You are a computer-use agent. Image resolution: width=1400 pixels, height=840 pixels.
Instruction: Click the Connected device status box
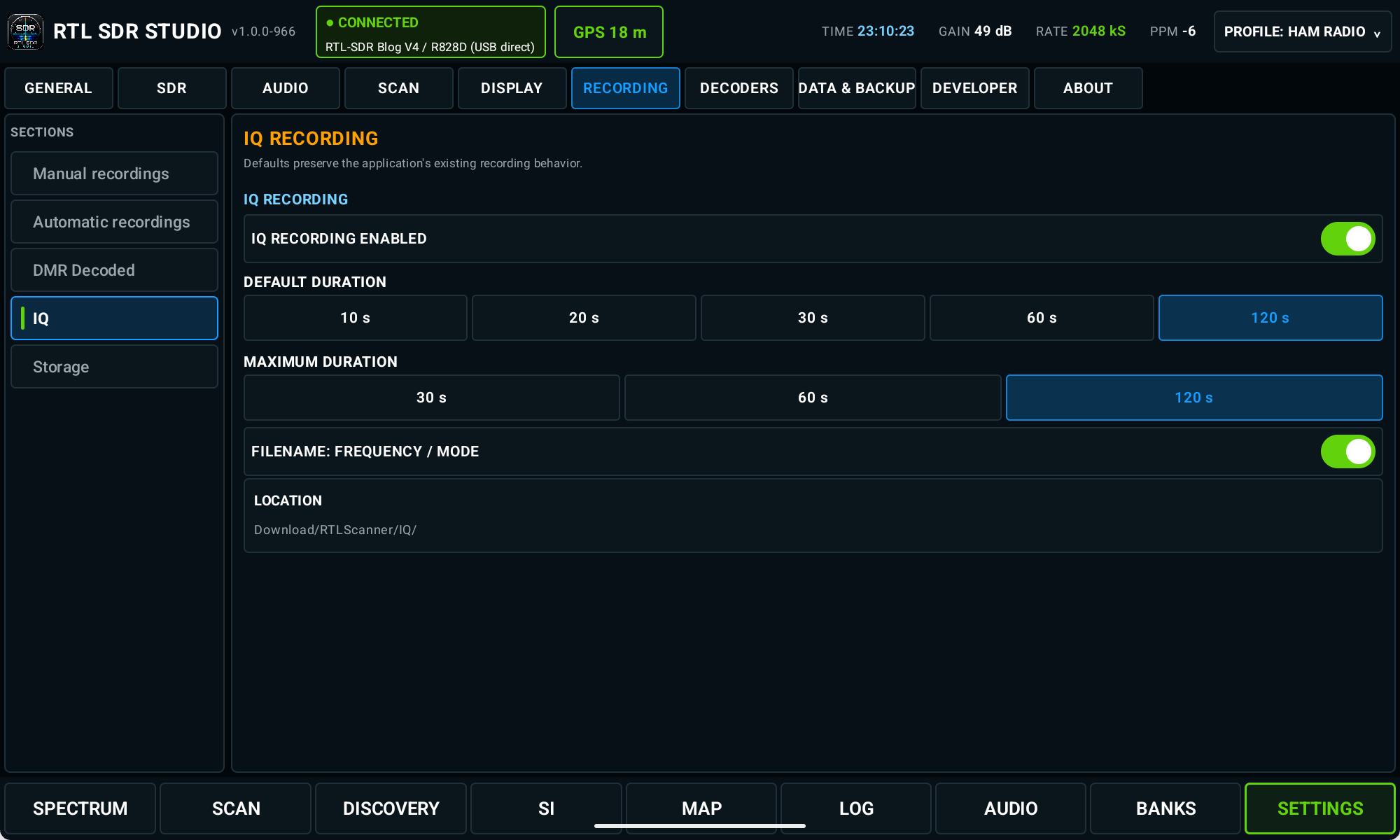[430, 32]
